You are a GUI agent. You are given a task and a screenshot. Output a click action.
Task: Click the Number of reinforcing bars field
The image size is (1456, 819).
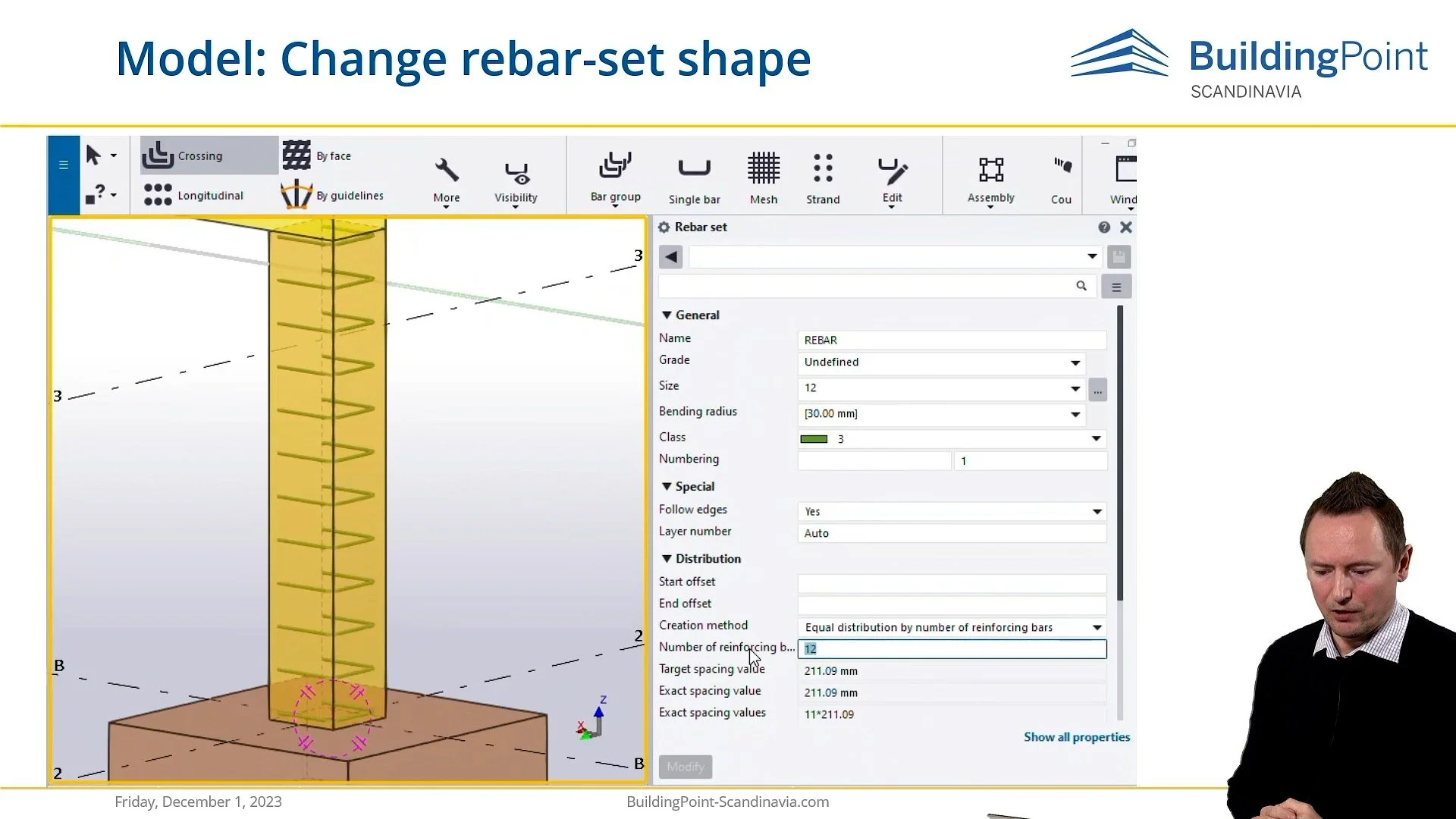(952, 649)
